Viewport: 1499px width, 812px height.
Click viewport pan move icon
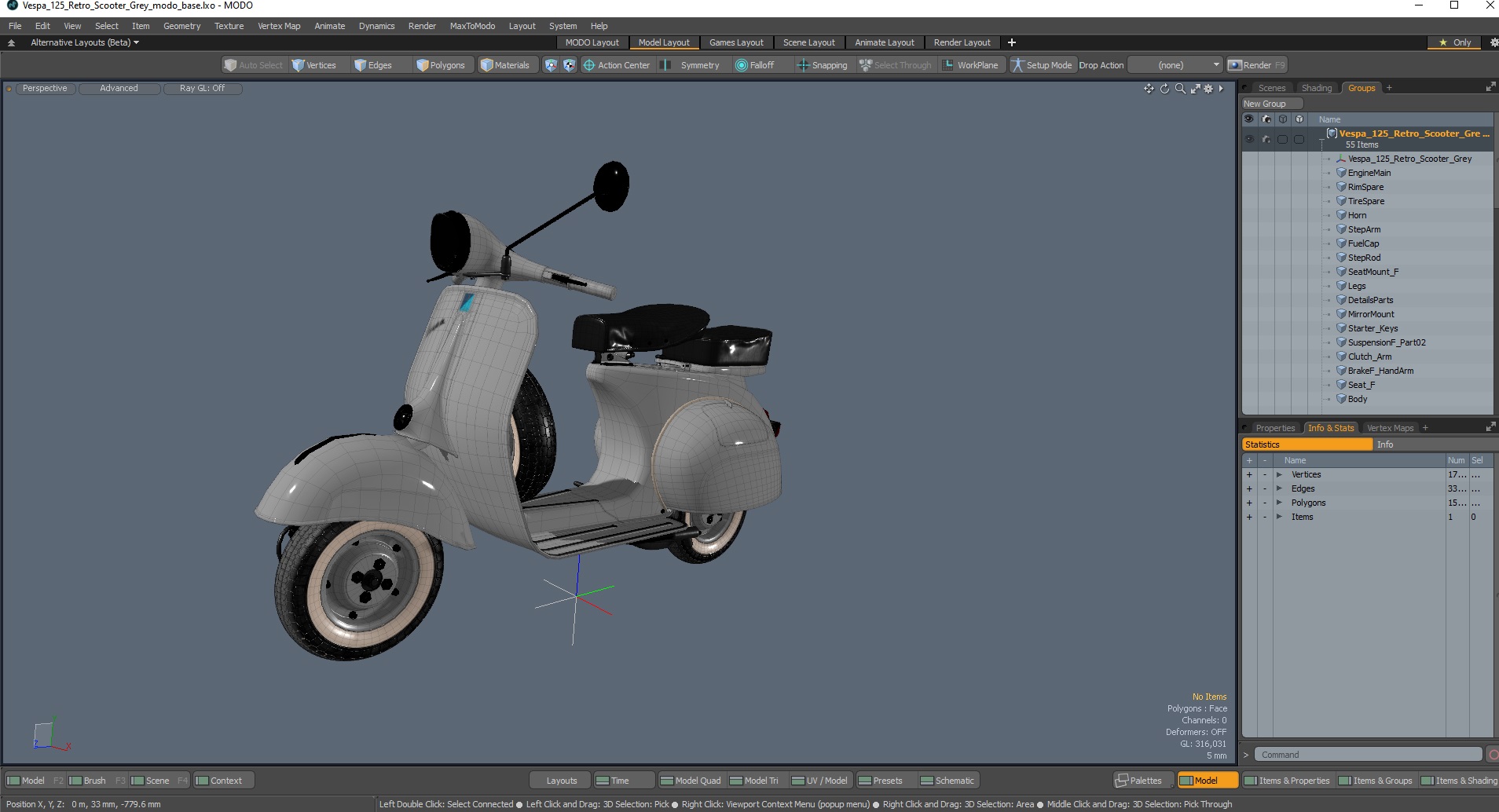click(1149, 89)
